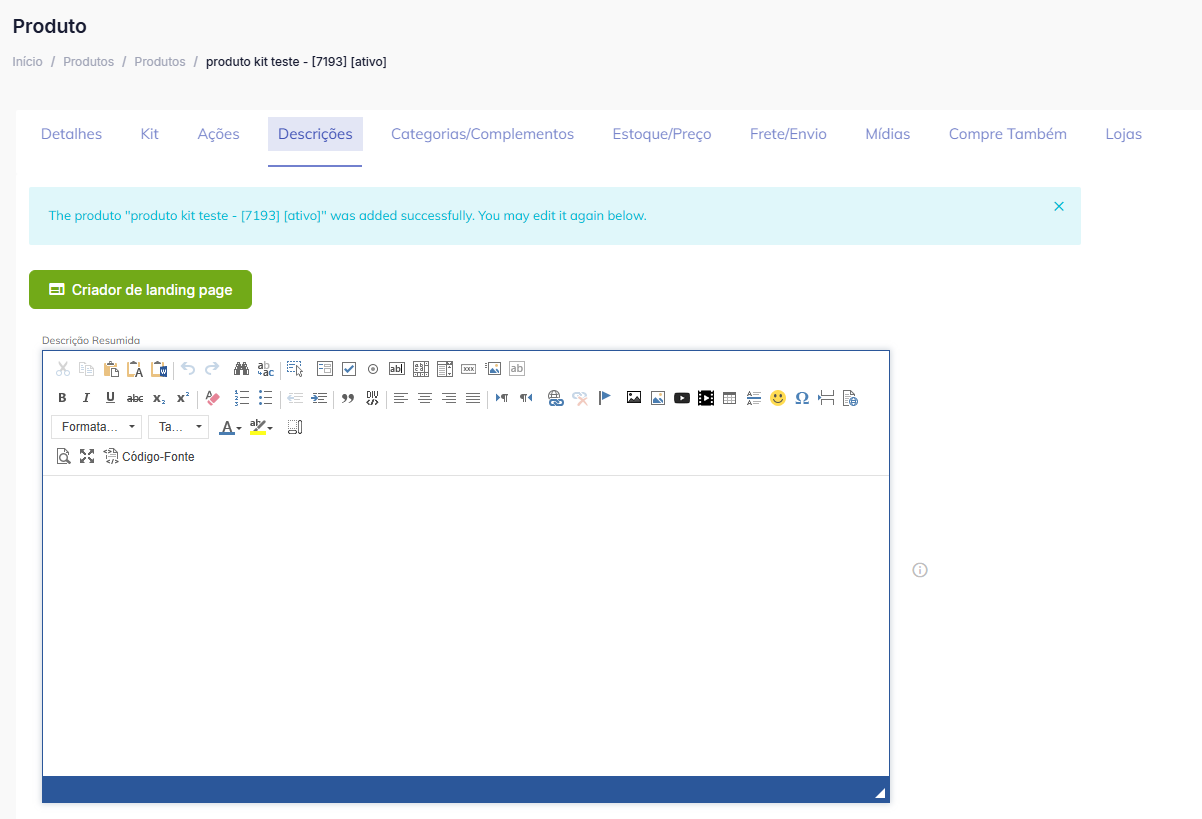Image resolution: width=1202 pixels, height=819 pixels.
Task: Dismiss the success notification banner
Action: [1059, 206]
